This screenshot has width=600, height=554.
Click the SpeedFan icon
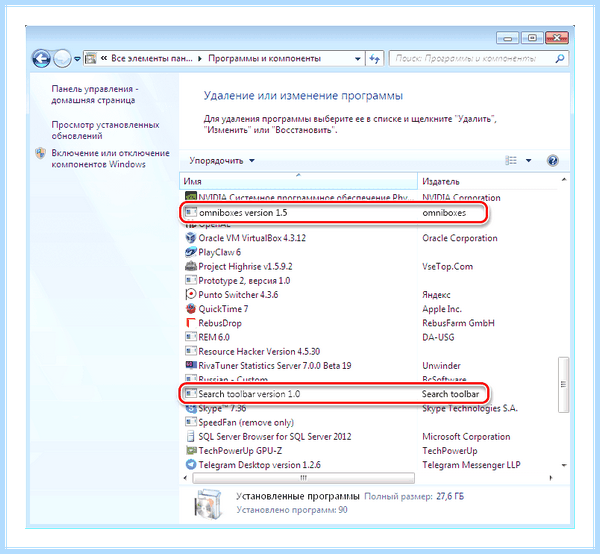point(191,422)
